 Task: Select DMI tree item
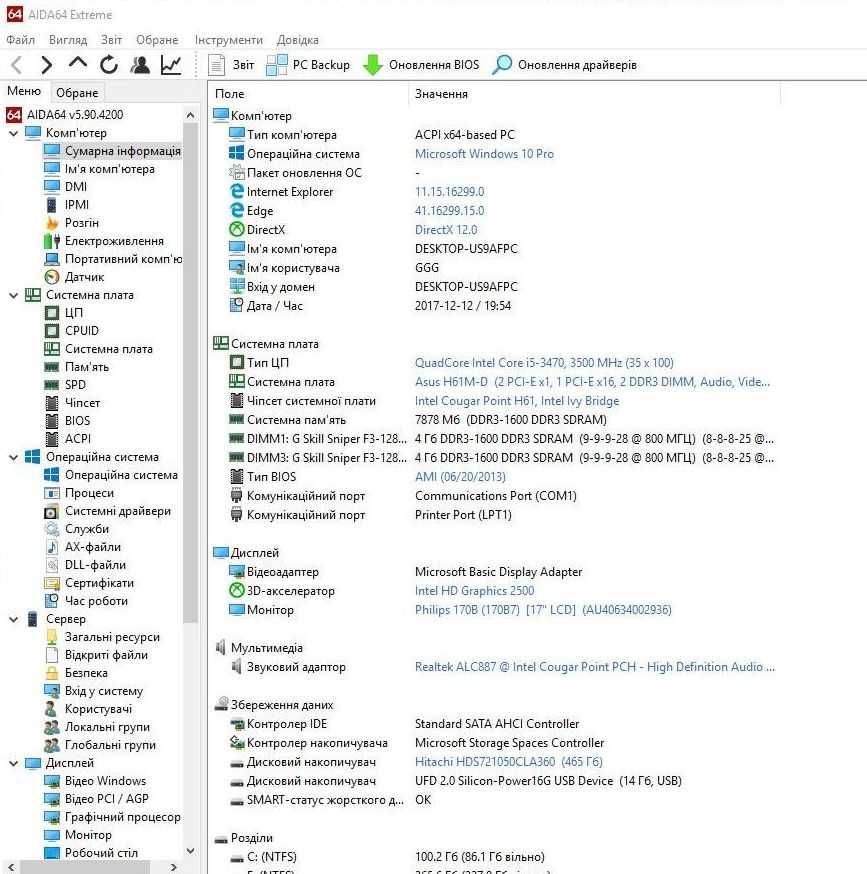[65, 187]
